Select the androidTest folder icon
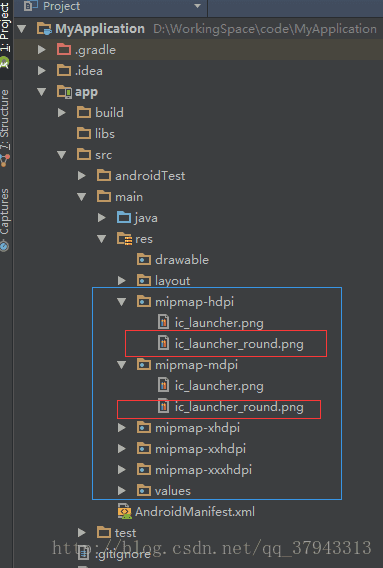This screenshot has height=568, width=383. (104, 175)
